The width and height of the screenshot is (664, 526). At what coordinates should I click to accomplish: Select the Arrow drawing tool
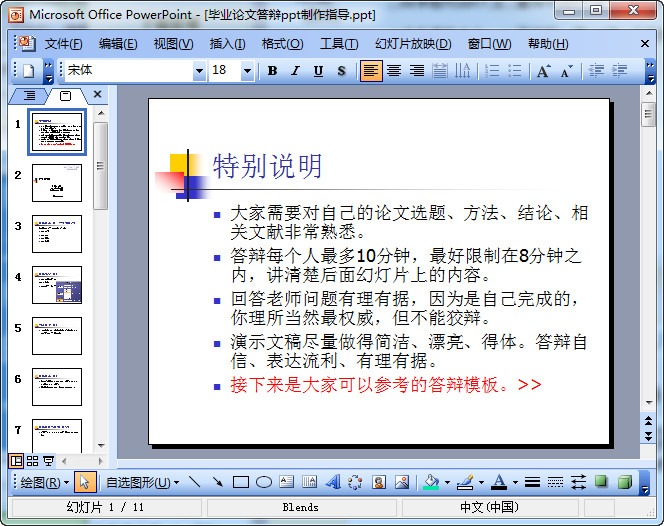click(218, 482)
